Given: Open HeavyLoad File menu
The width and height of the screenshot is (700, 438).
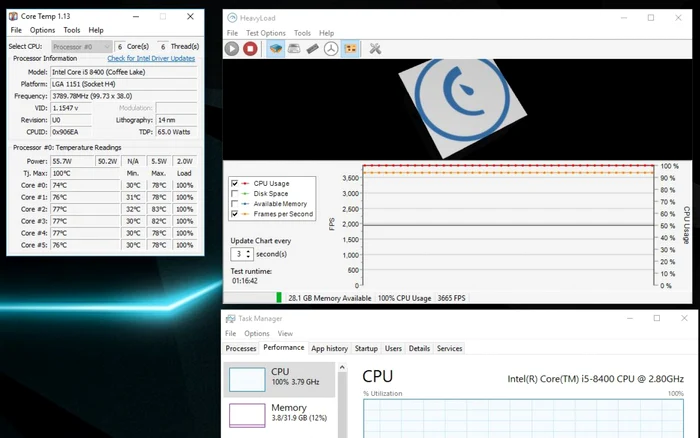Looking at the screenshot, I should point(232,33).
